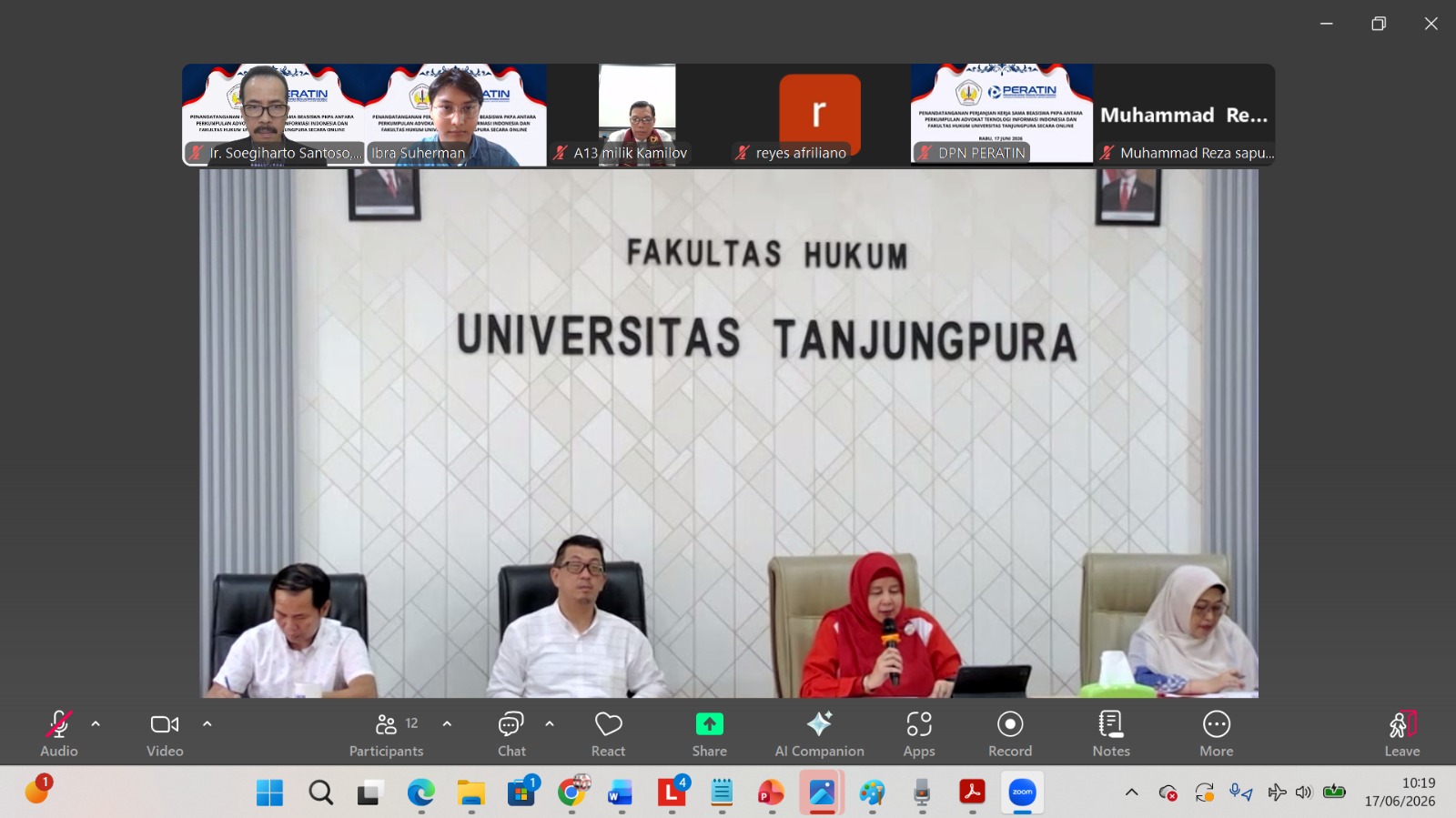Screen dimensions: 1456x818
Task: Expand video options arrow beside Video
Action: 207,724
